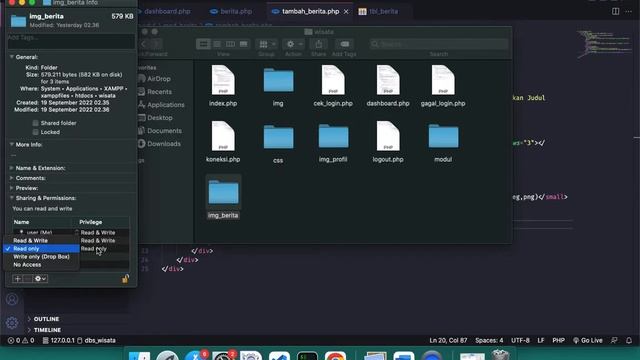640x360 pixels.
Task: Open the Finder Group dropdown
Action: [x=267, y=44]
